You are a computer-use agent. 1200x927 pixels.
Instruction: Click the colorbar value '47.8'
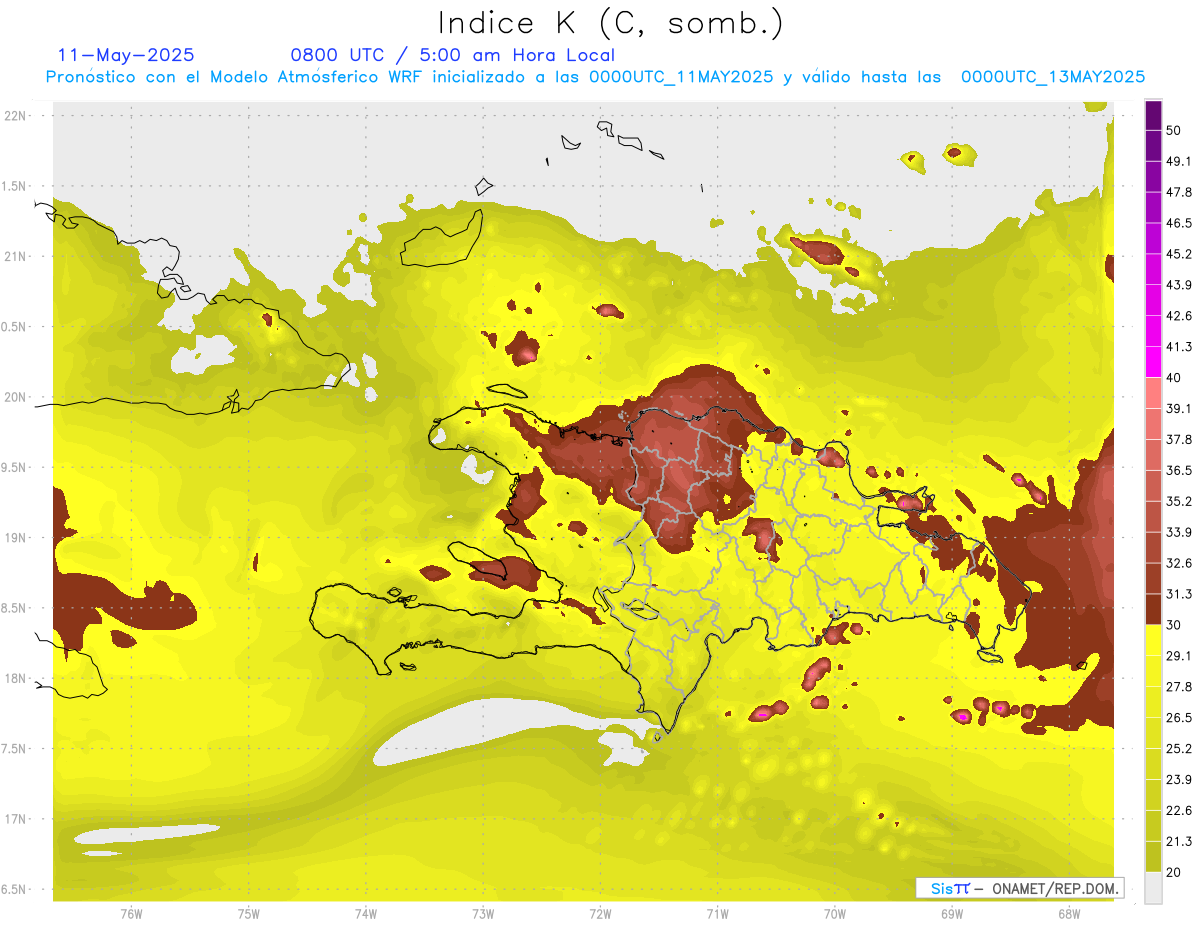point(1179,193)
